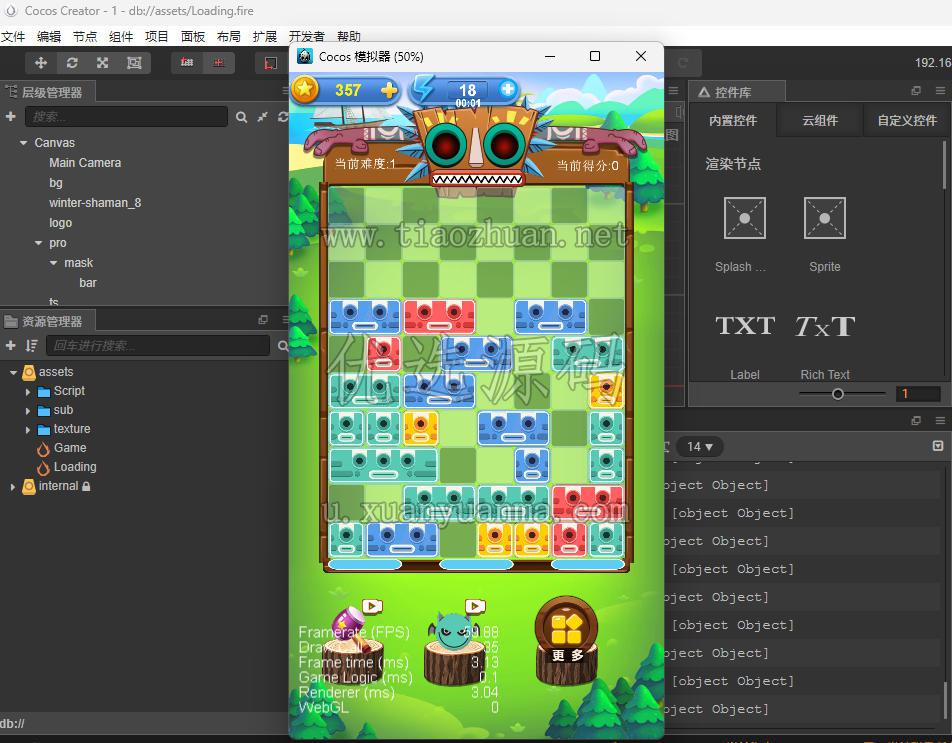
Task: Select the bar node
Action: coord(87,283)
